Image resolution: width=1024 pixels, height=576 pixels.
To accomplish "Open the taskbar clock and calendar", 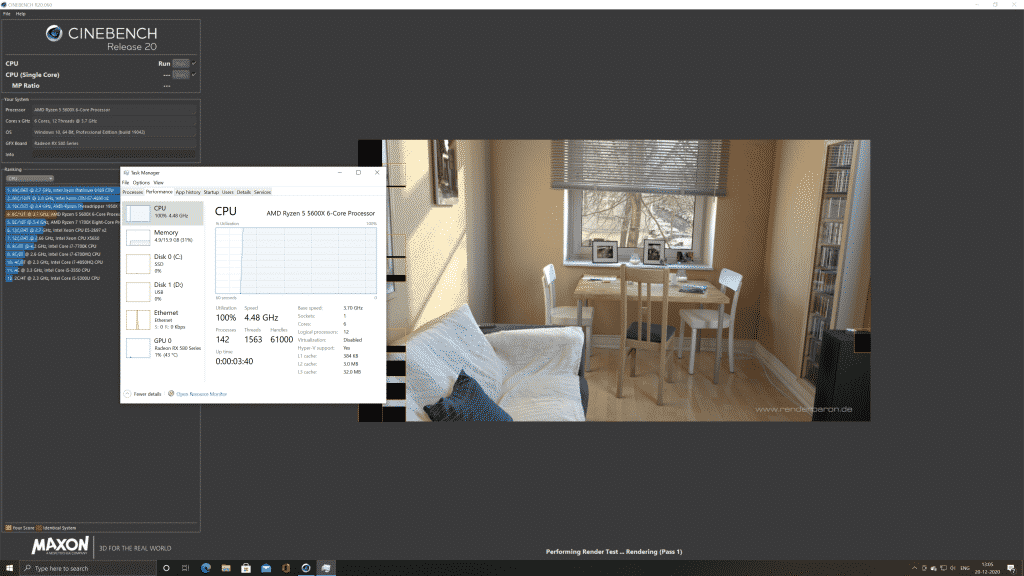I will 987,568.
